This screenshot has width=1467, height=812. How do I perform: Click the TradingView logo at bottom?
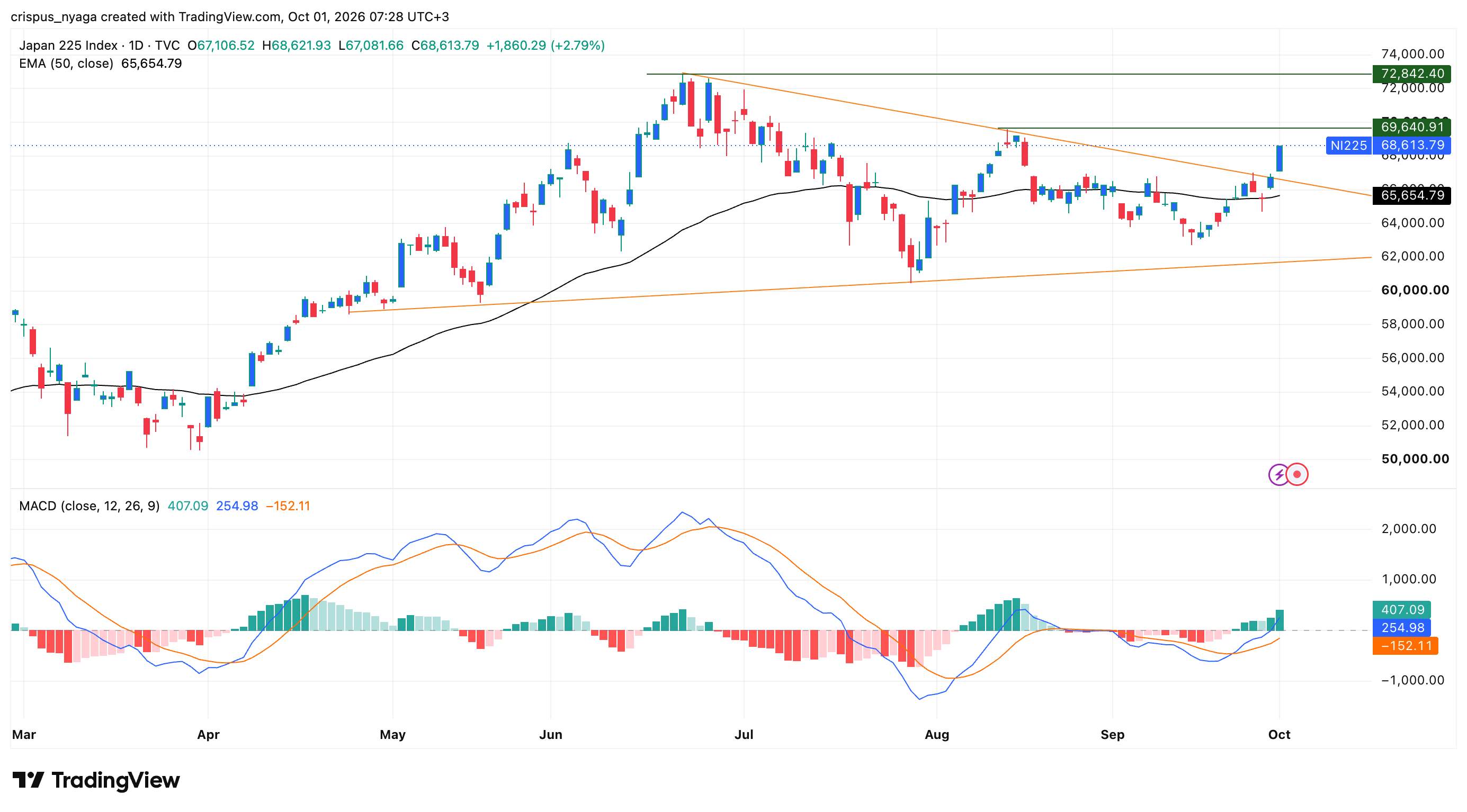click(96, 780)
